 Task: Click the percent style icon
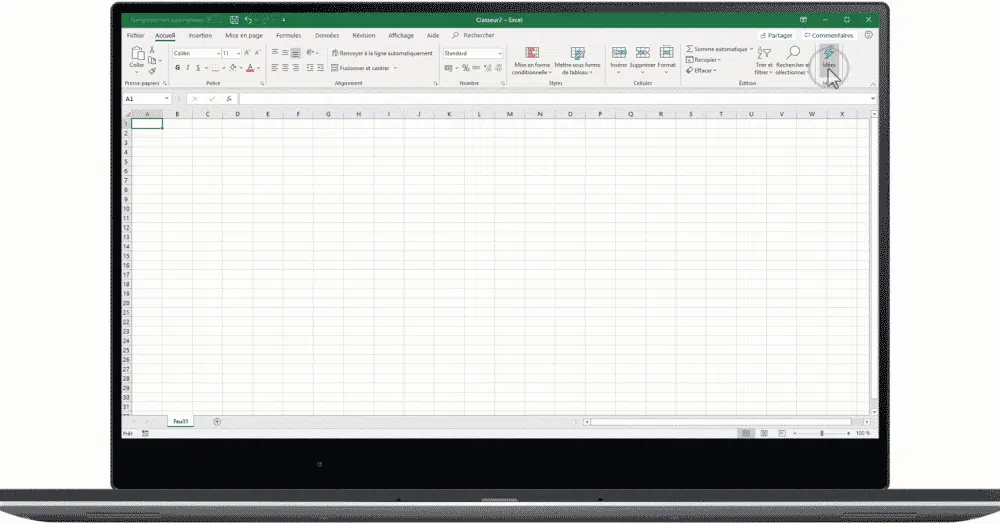coord(466,68)
